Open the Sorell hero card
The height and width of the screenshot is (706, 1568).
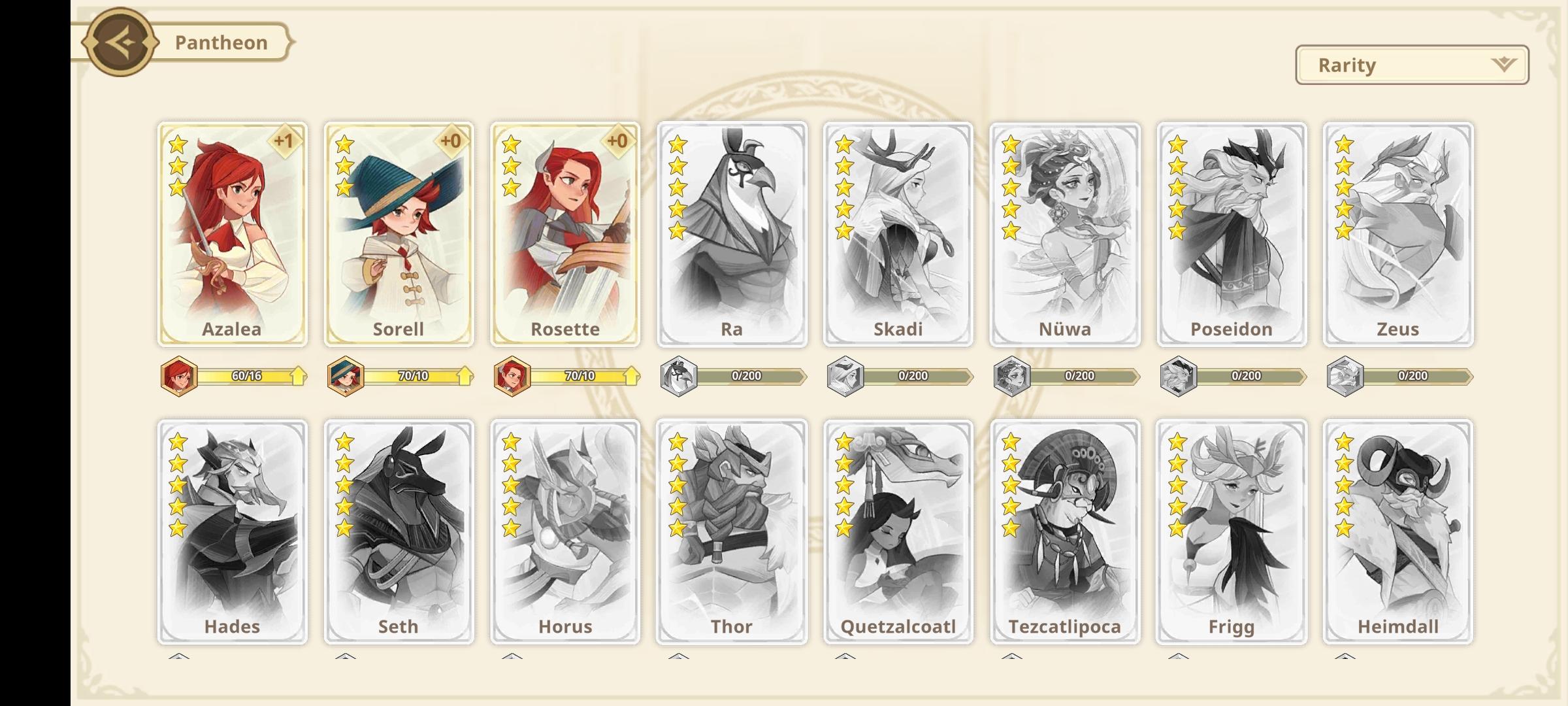(399, 234)
